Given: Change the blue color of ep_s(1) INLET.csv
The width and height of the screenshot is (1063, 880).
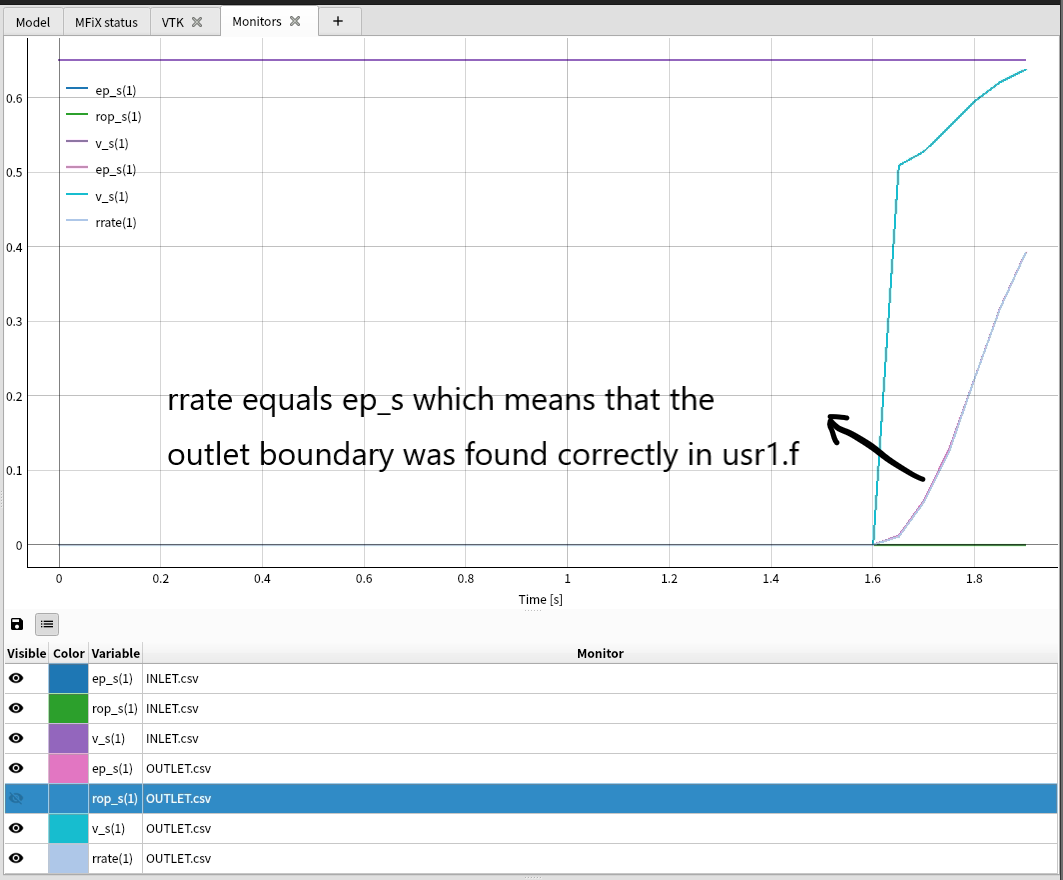Looking at the screenshot, I should [68, 679].
